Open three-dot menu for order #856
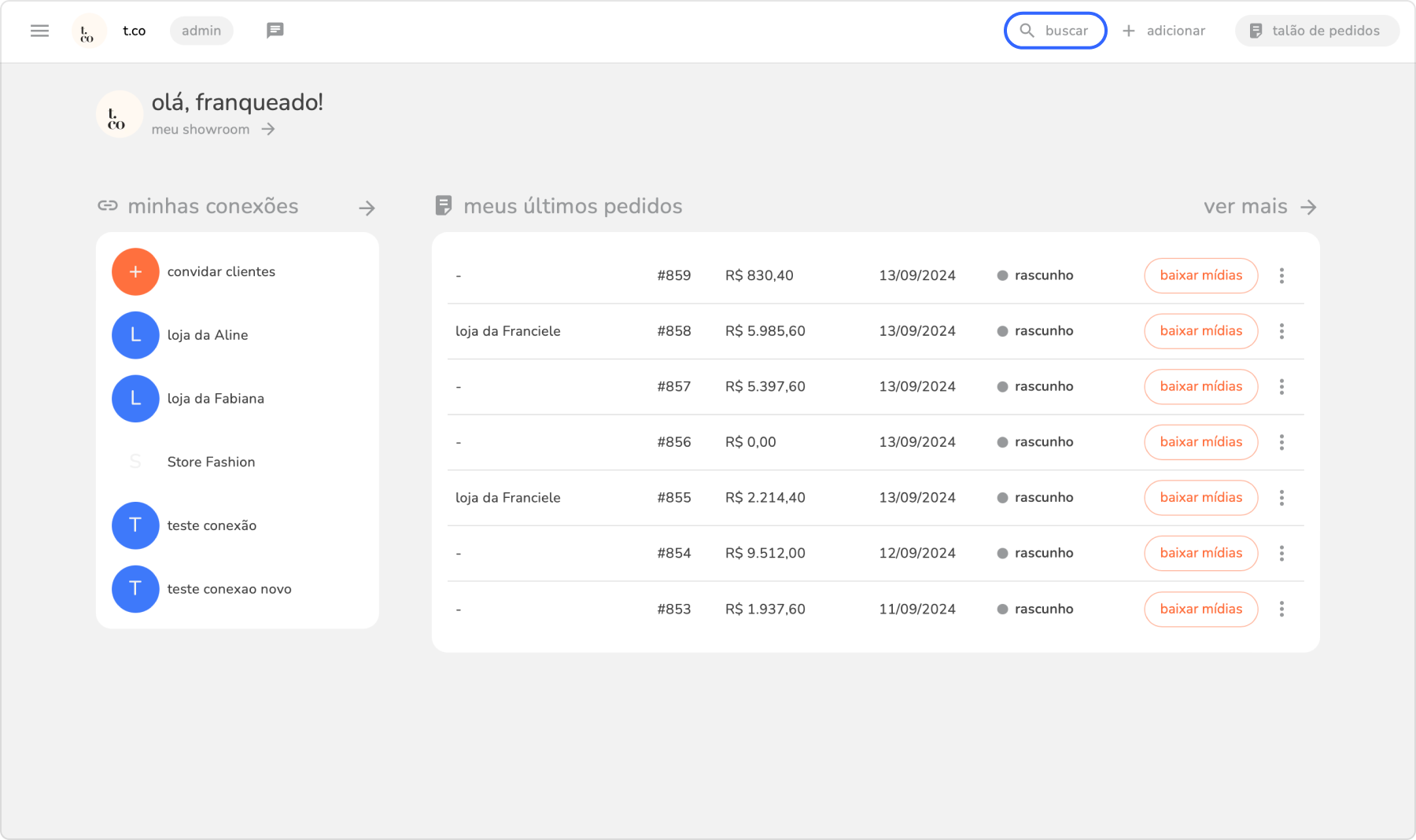The height and width of the screenshot is (840, 1416). (1281, 442)
